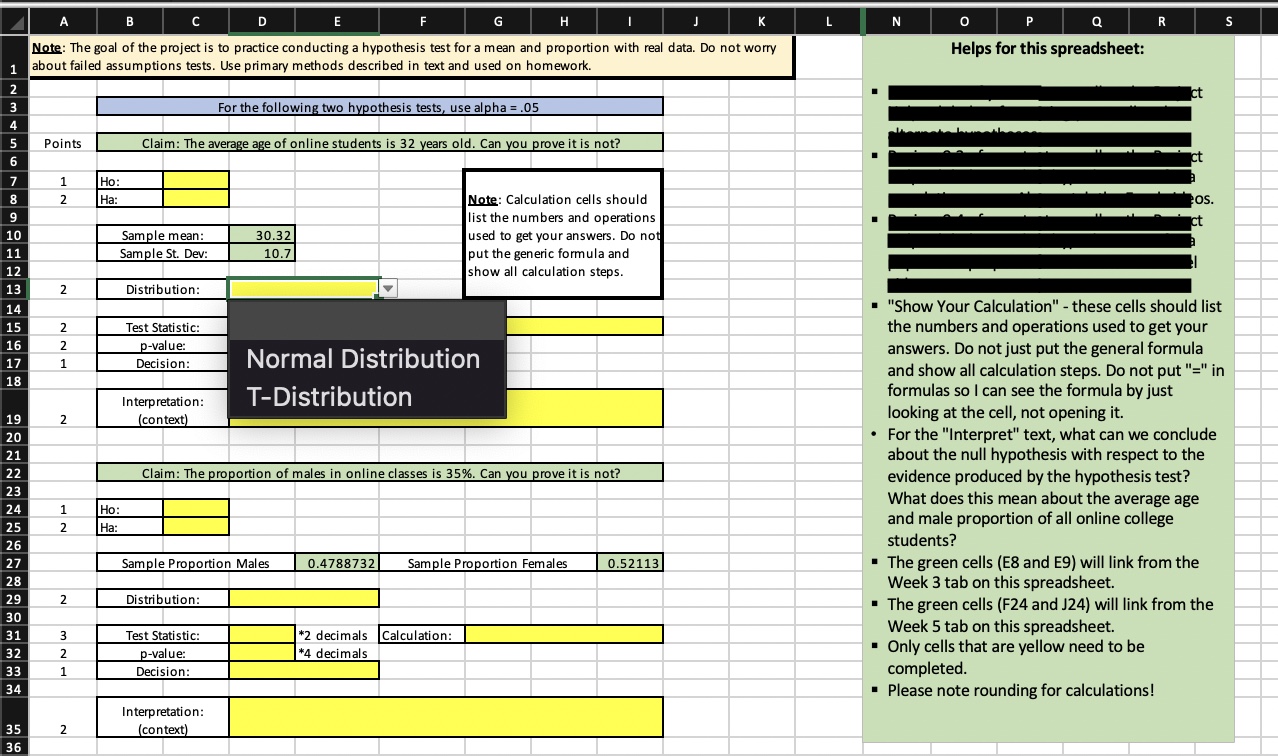Click yellow Distribution cell in row 29
1278x756 pixels.
click(304, 599)
